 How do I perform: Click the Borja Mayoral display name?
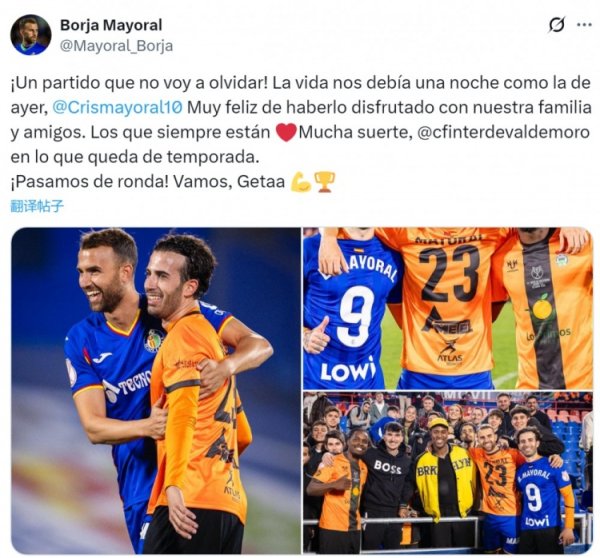coord(111,25)
